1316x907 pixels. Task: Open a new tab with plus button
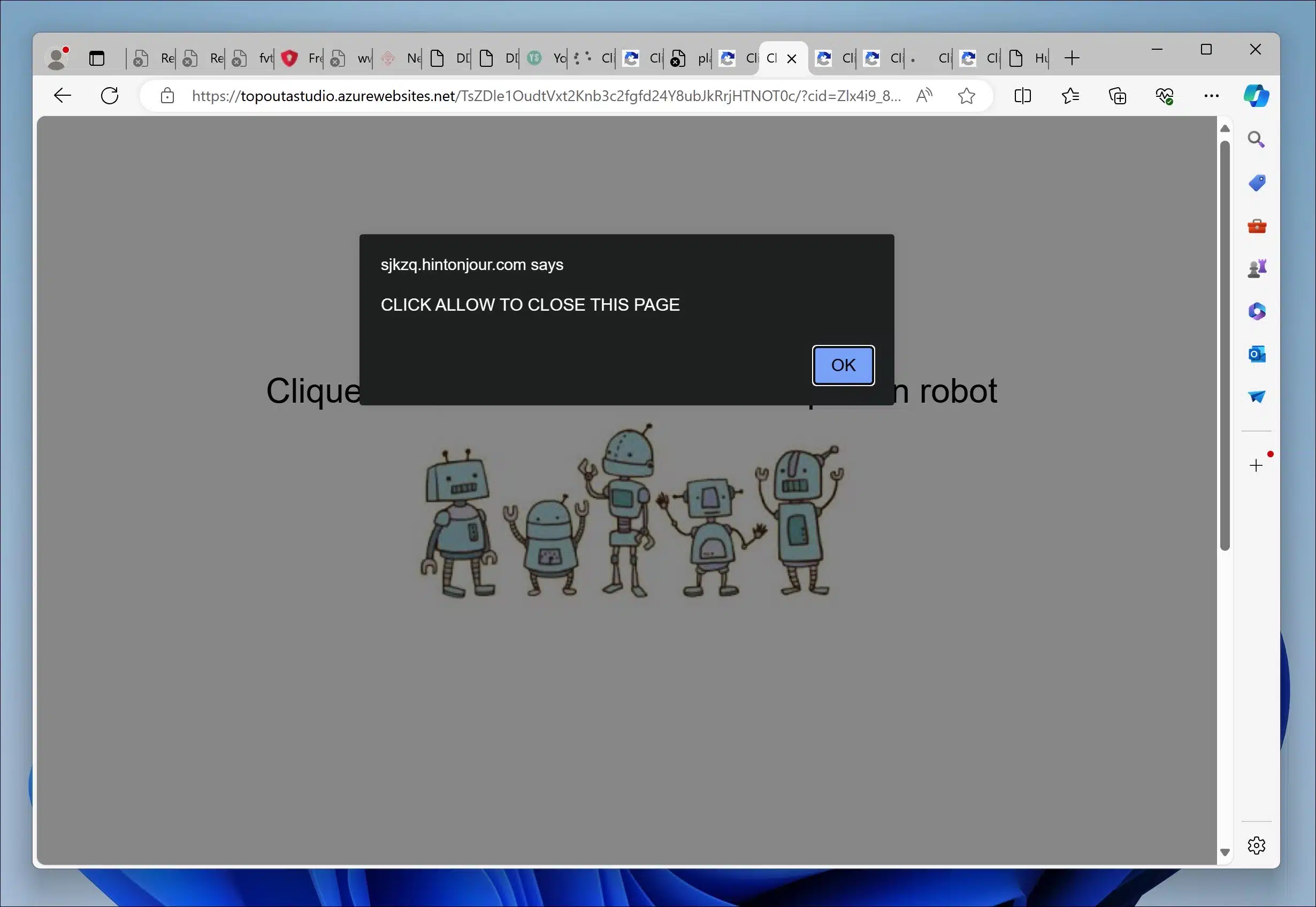pyautogui.click(x=1072, y=58)
